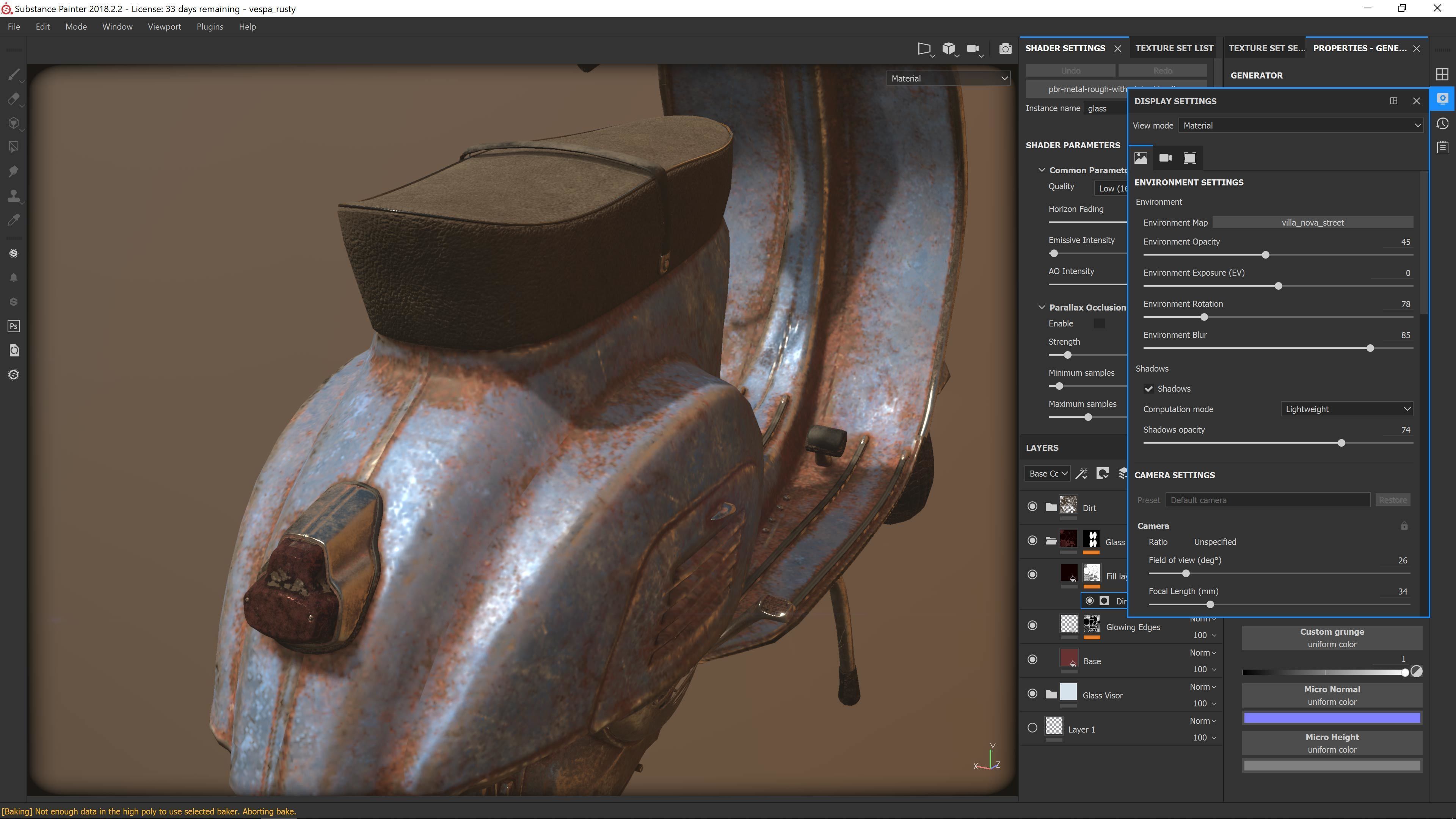This screenshot has height=819, width=1456.
Task: Open the View mode Material dropdown in Display Settings
Action: (1301, 126)
